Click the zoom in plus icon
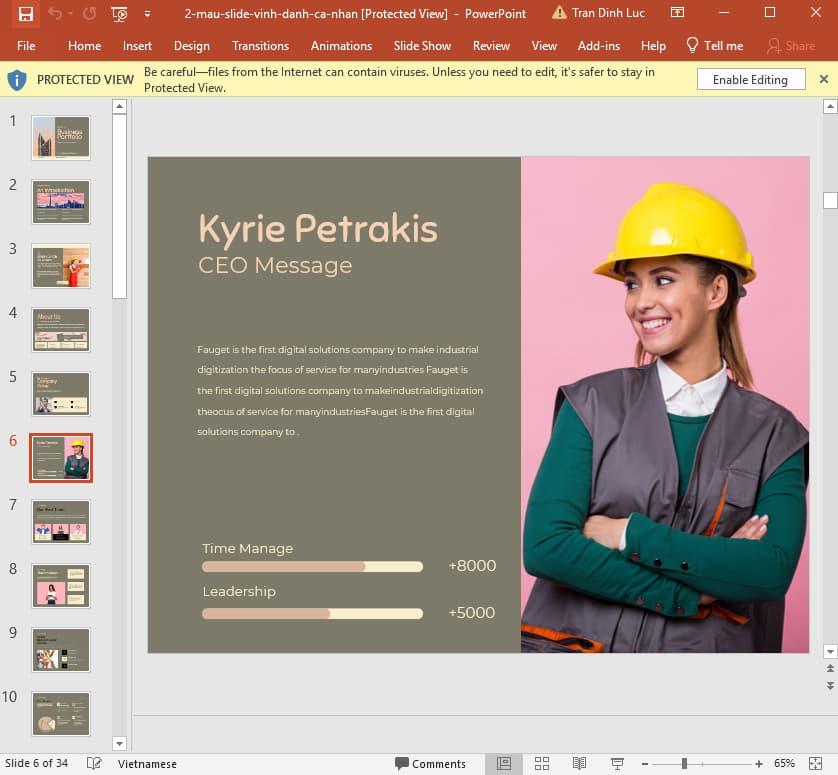The width and height of the screenshot is (838, 775). [x=759, y=764]
